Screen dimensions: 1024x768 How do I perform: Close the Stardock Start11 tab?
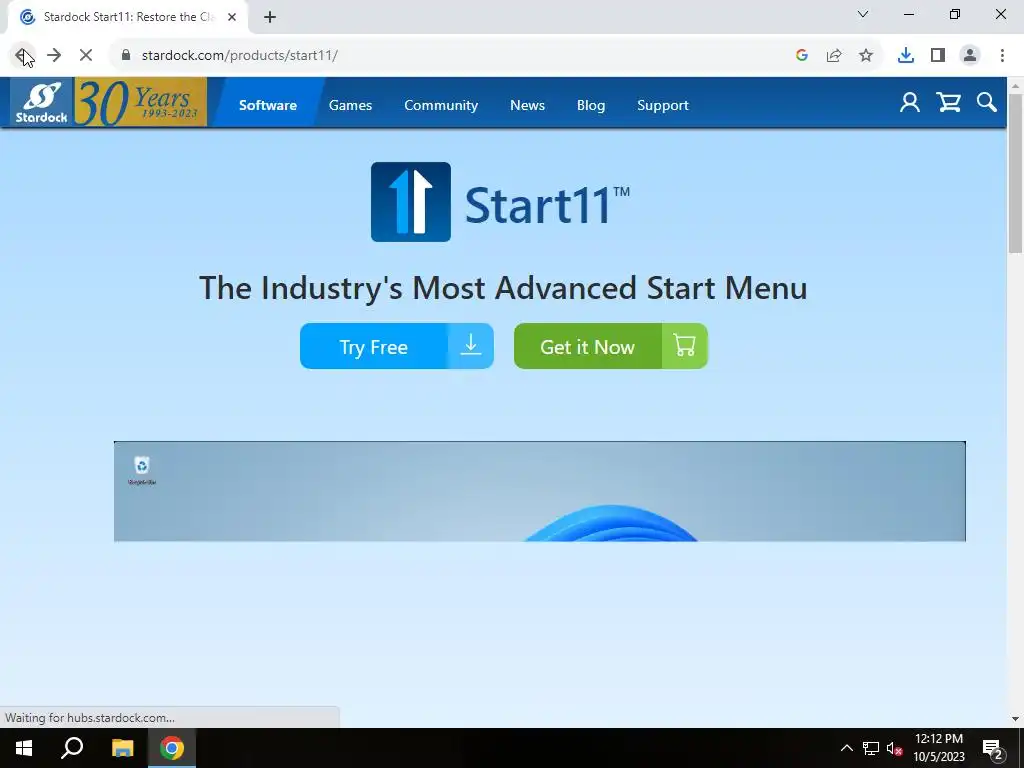pos(232,18)
